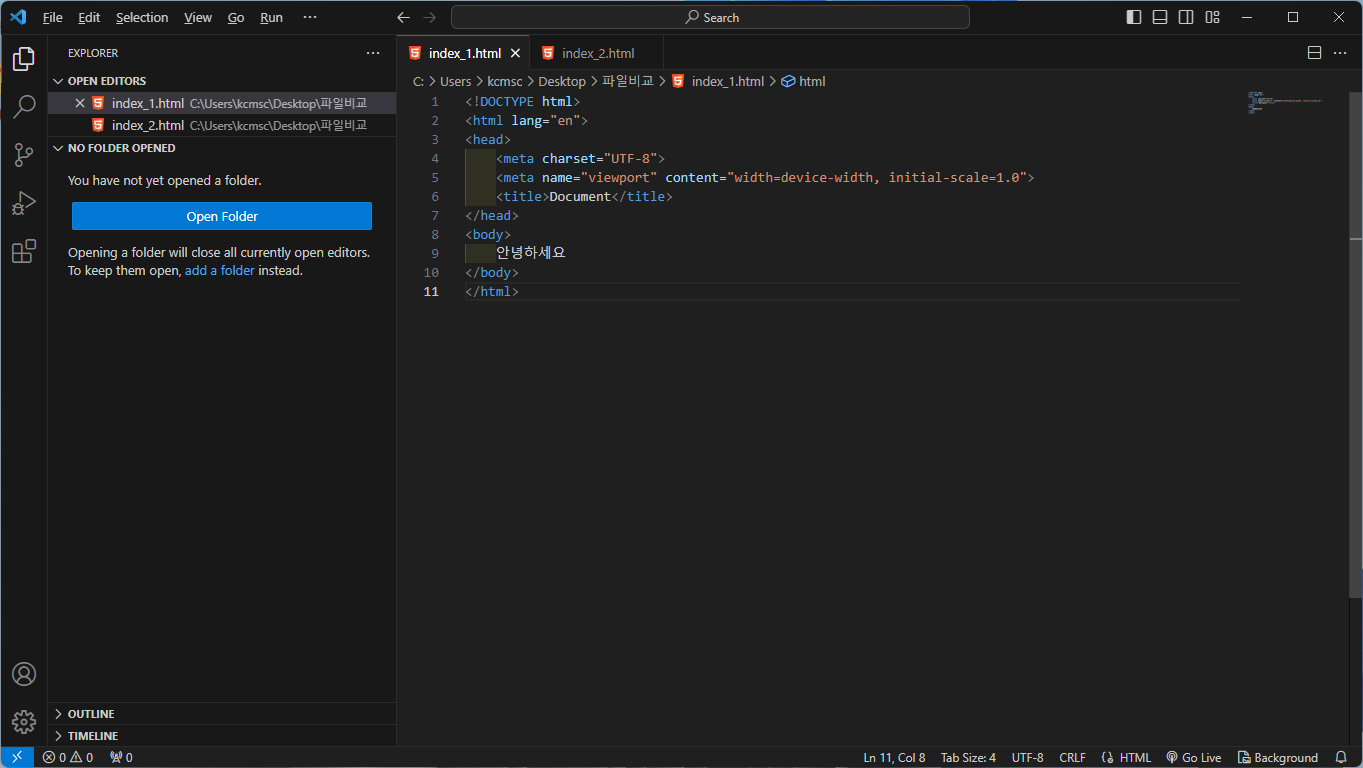Show more menu items ellipsis

coord(310,17)
